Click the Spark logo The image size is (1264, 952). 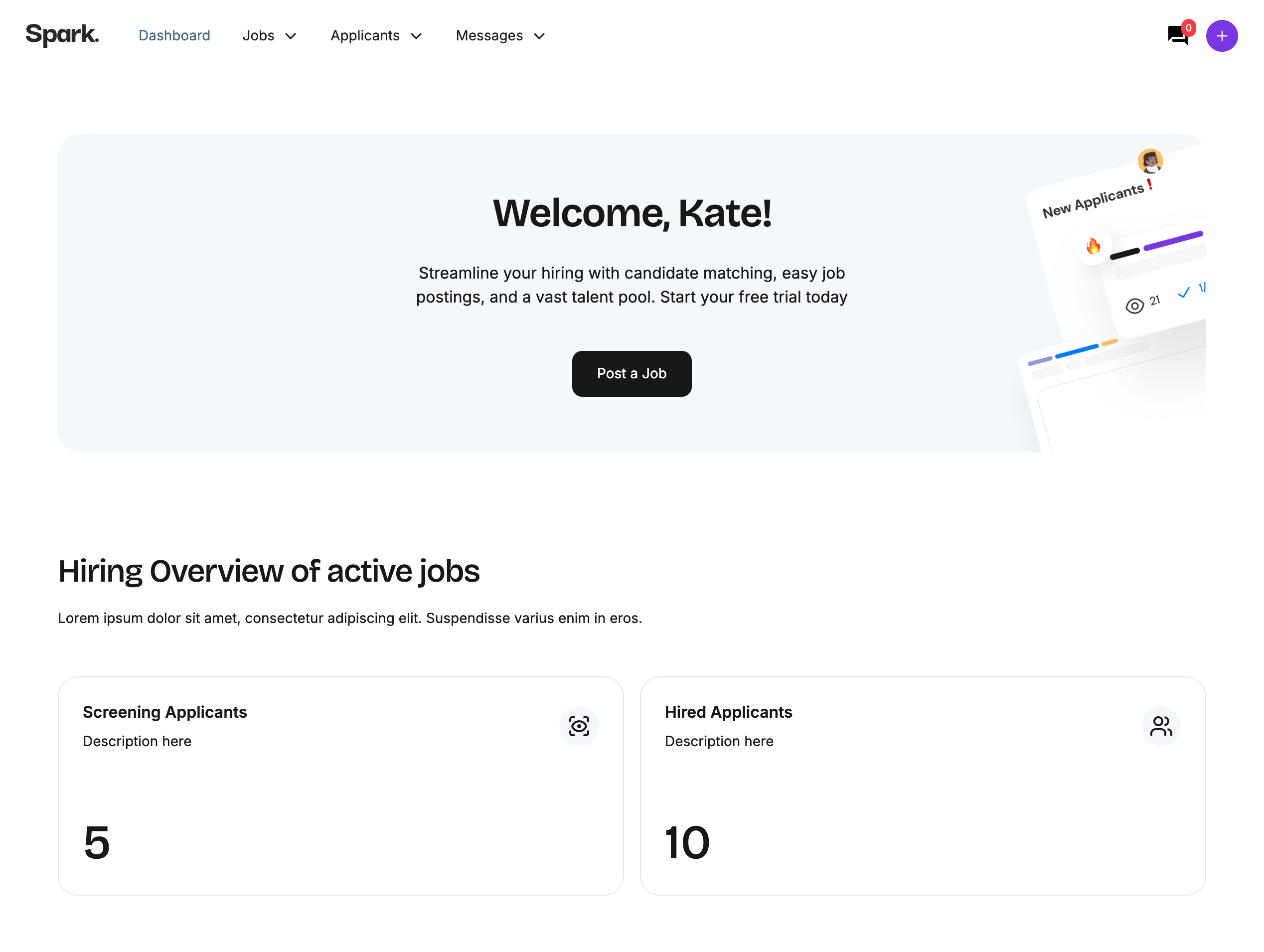(62, 35)
